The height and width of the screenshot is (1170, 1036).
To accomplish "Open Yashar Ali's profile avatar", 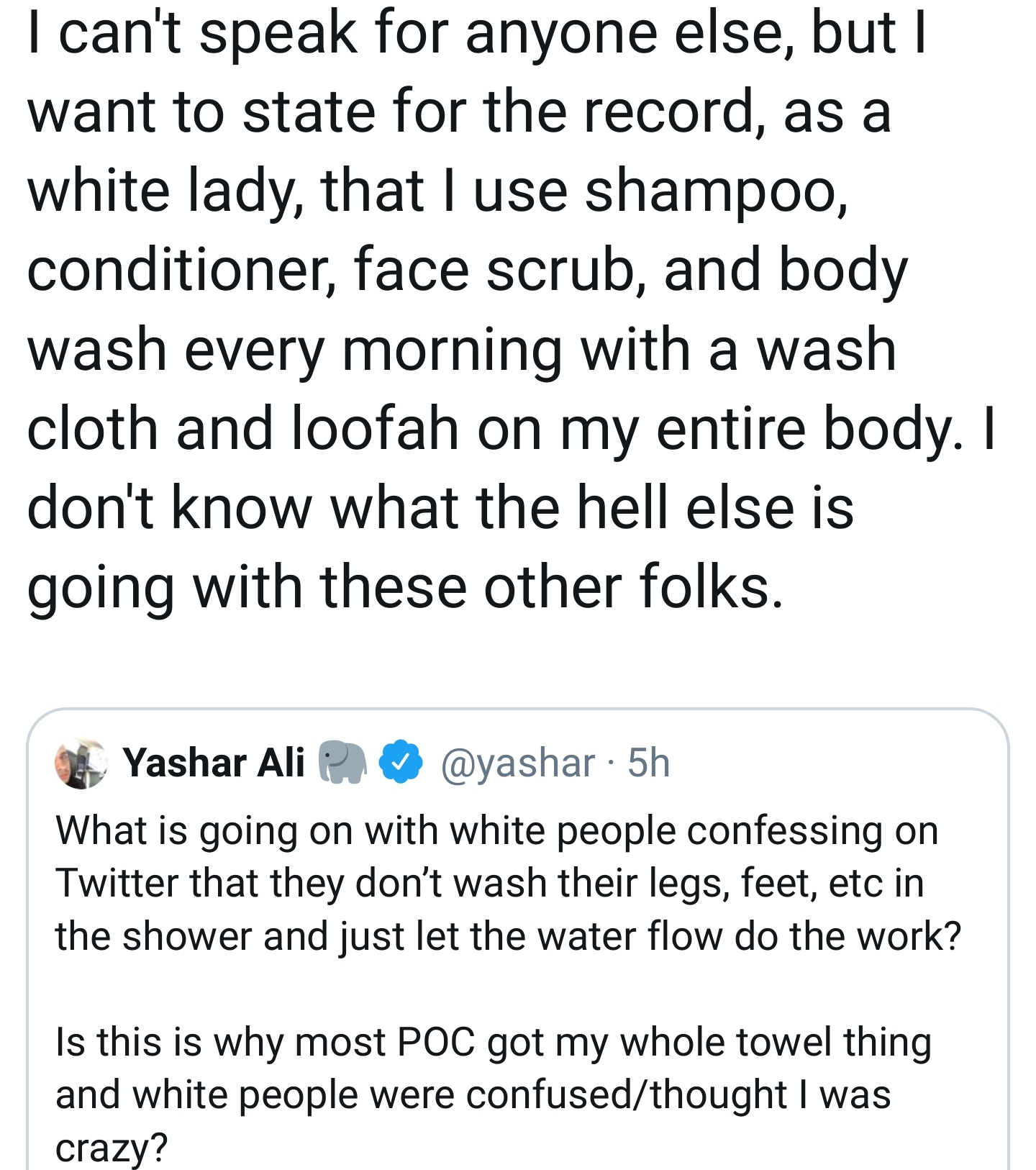I will pyautogui.click(x=81, y=763).
